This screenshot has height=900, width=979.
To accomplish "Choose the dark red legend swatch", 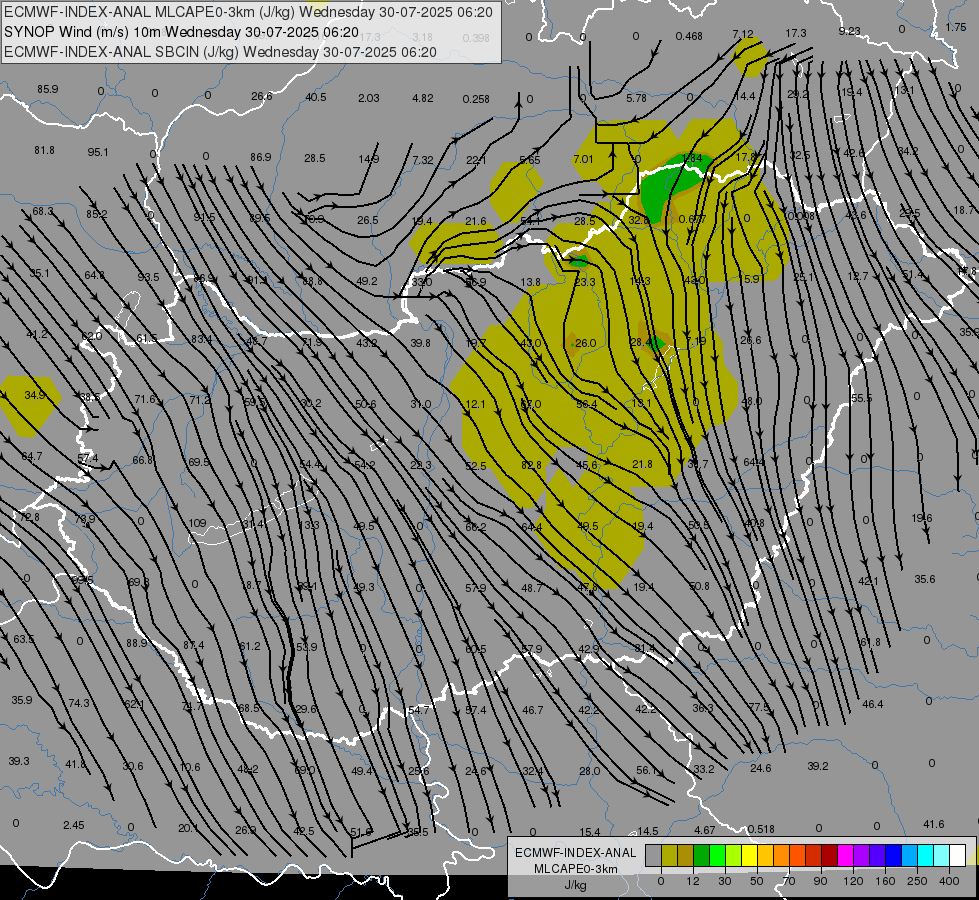I will pyautogui.click(x=829, y=855).
